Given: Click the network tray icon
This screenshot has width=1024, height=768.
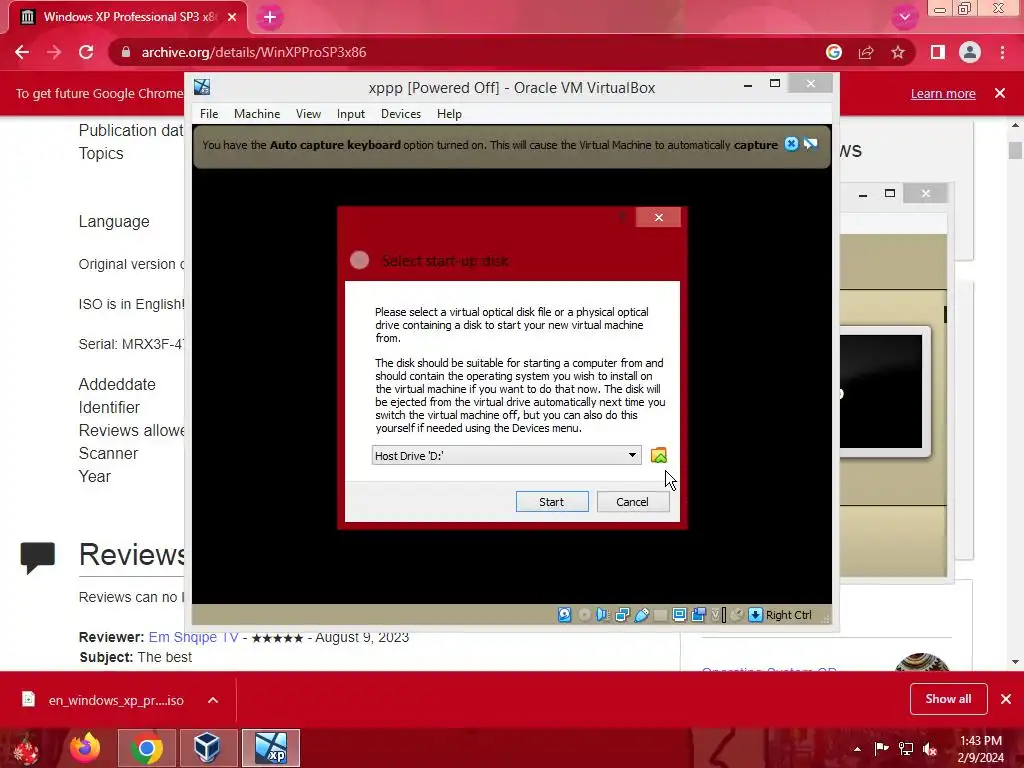Looking at the screenshot, I should (906, 749).
